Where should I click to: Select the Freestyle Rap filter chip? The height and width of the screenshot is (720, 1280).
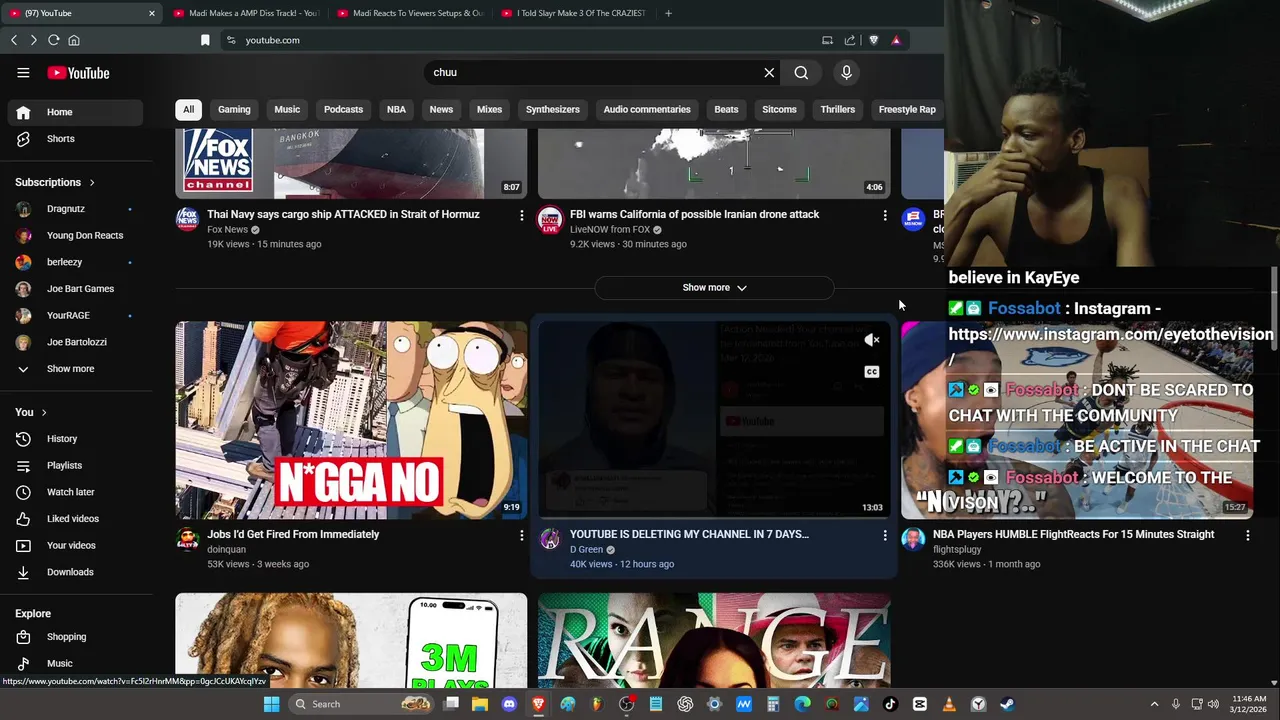tap(907, 110)
